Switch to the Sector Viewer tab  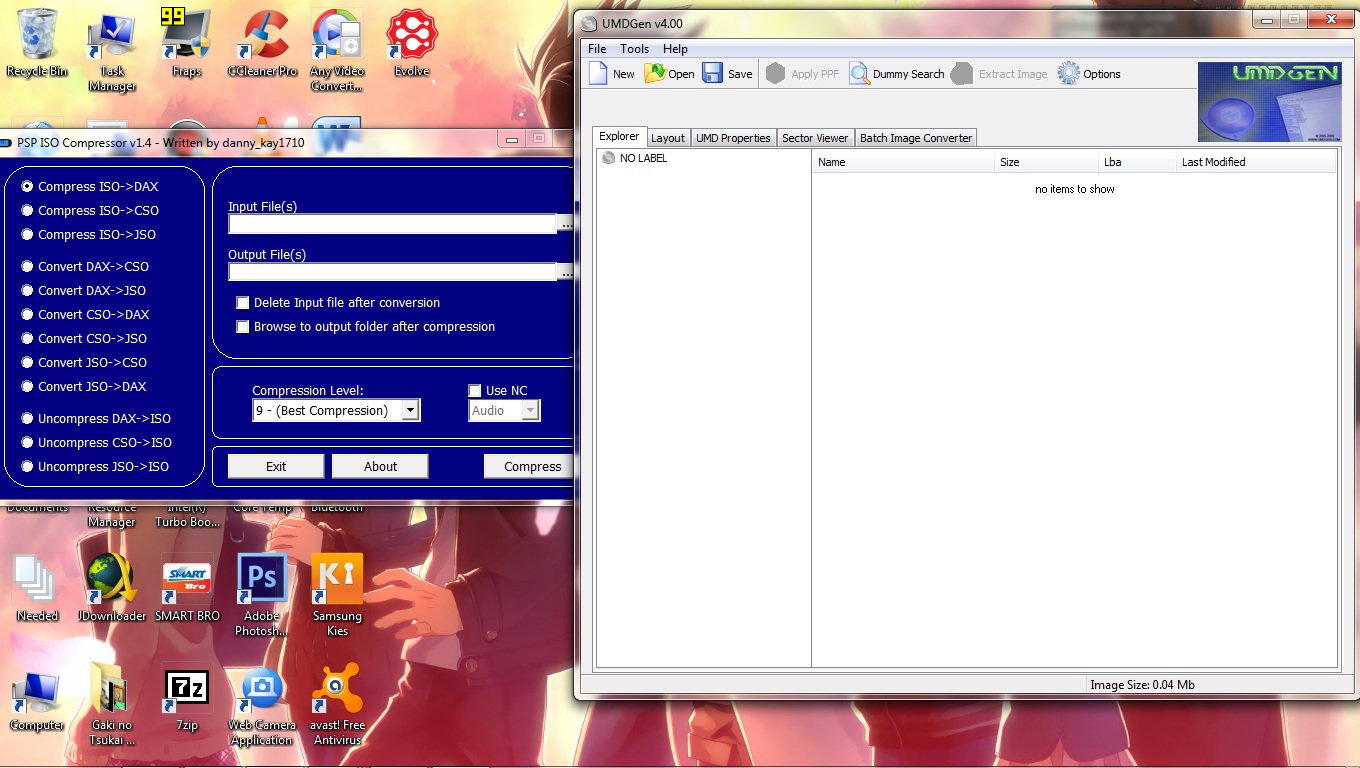[x=815, y=138]
